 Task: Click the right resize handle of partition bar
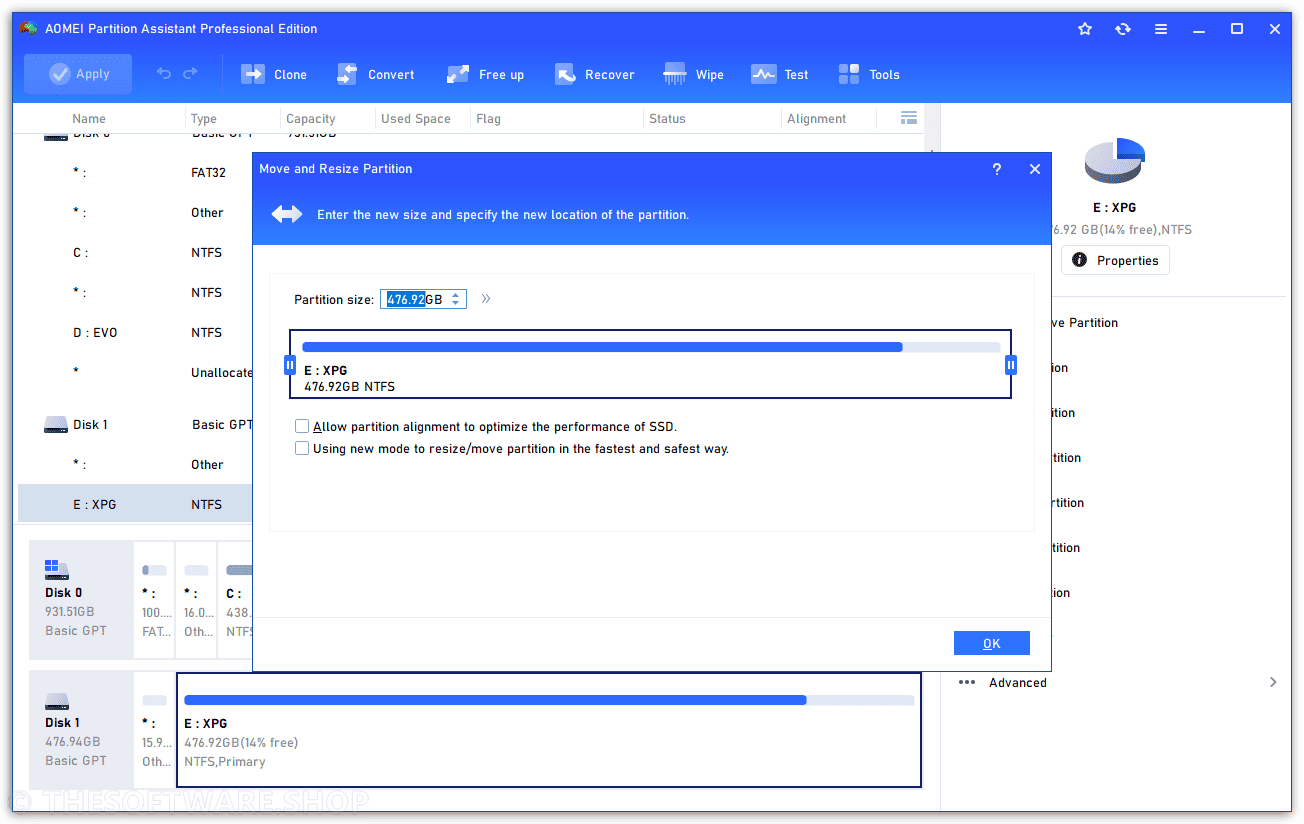(x=1011, y=365)
